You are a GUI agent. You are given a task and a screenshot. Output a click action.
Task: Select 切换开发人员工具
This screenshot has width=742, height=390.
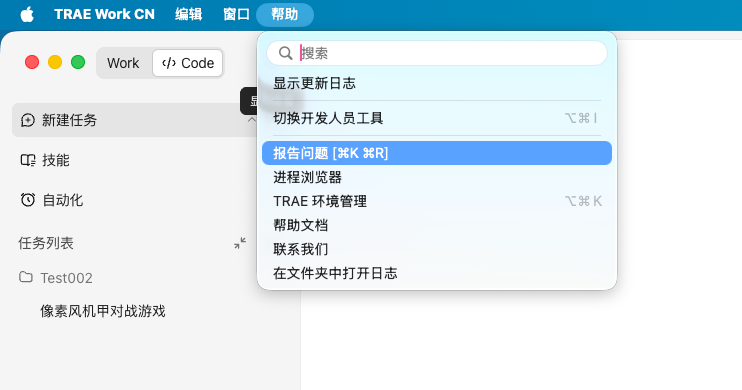(437, 118)
